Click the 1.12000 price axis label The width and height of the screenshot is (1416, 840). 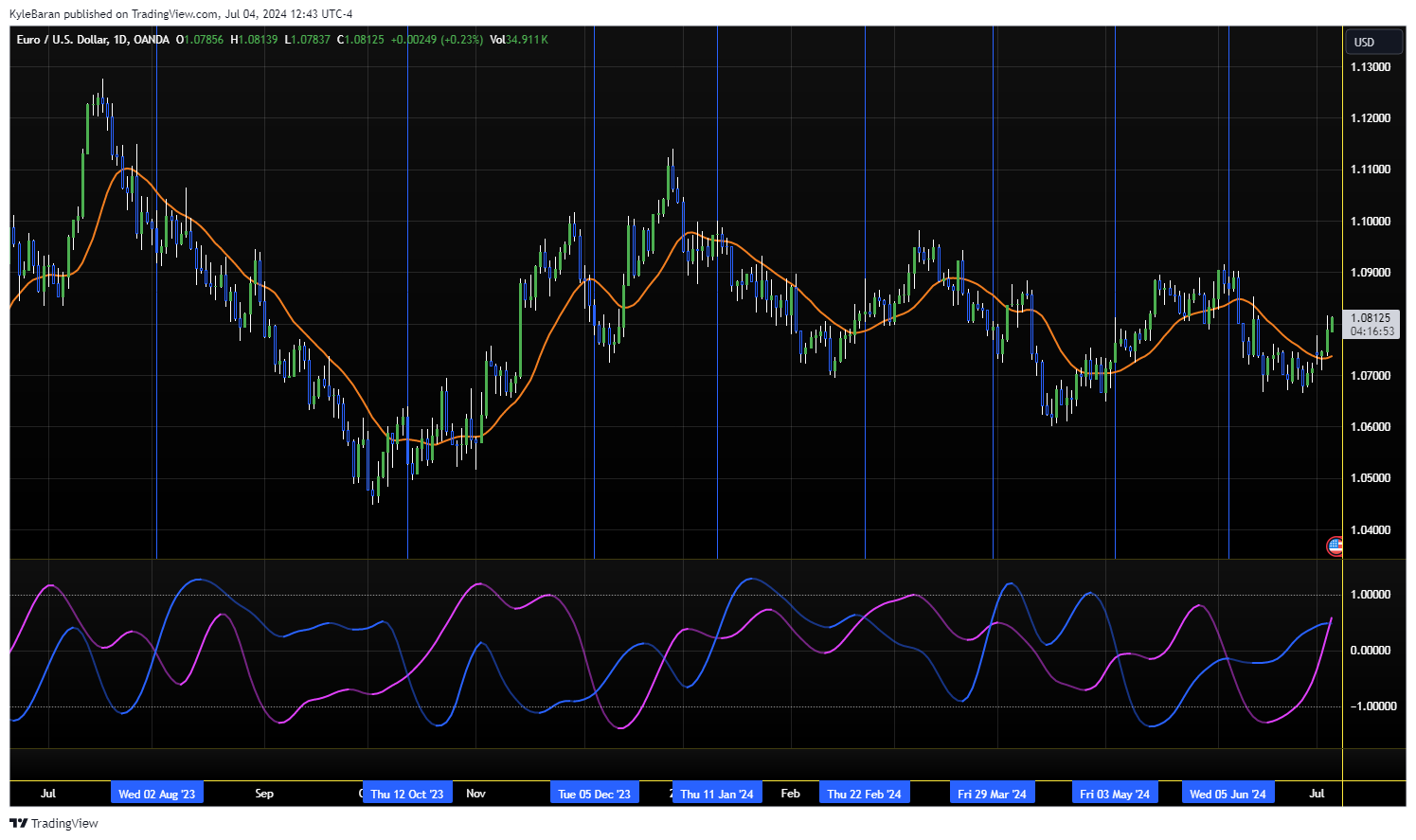pos(1371,118)
